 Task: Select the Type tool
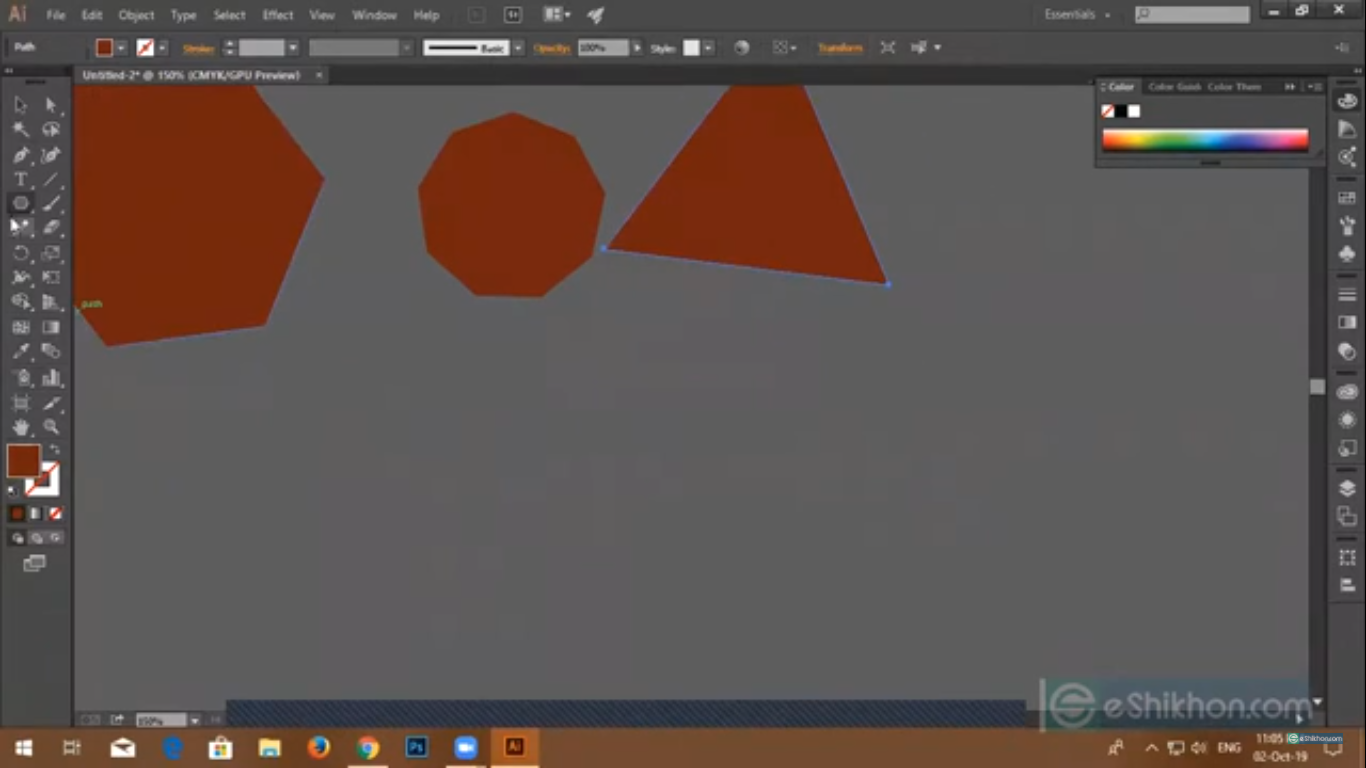tap(19, 179)
